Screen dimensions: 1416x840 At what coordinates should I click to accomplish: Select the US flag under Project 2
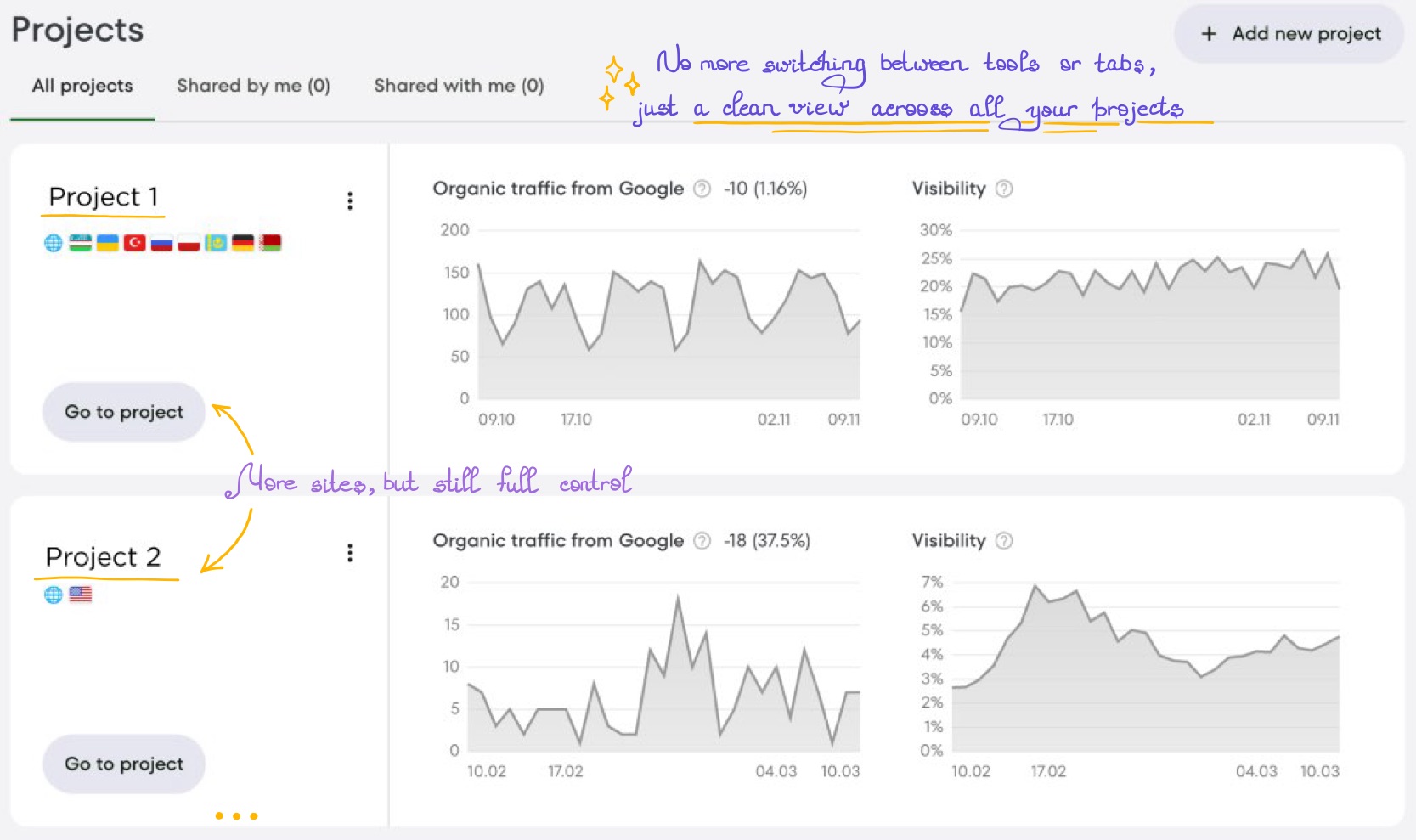82,594
